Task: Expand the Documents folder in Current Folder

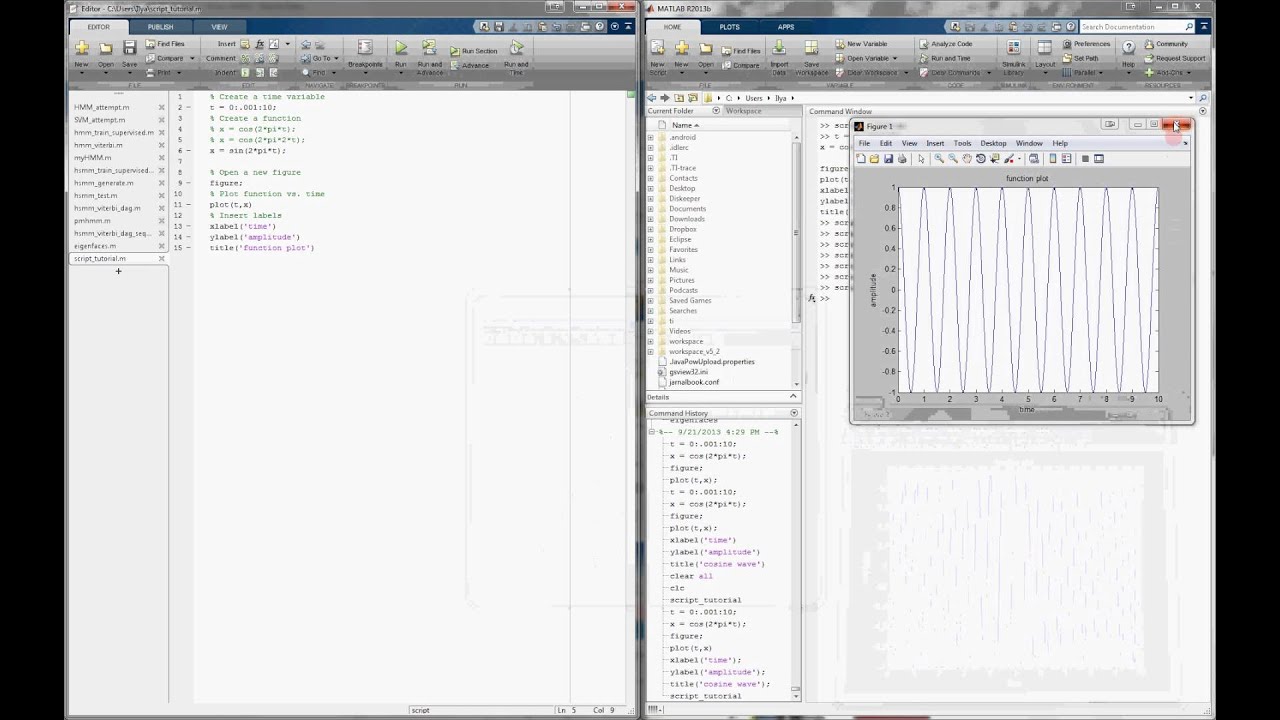Action: click(x=650, y=209)
